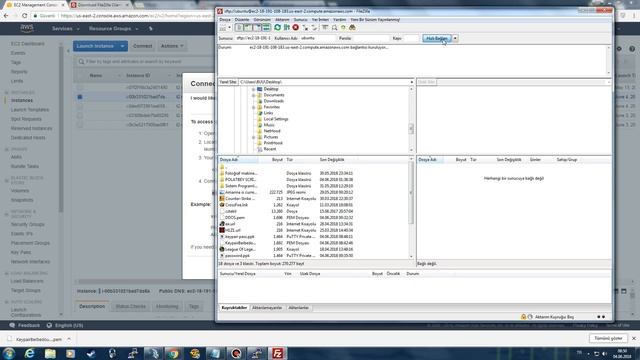
Task: Click the process queue toolbar icon
Action: [287, 28]
